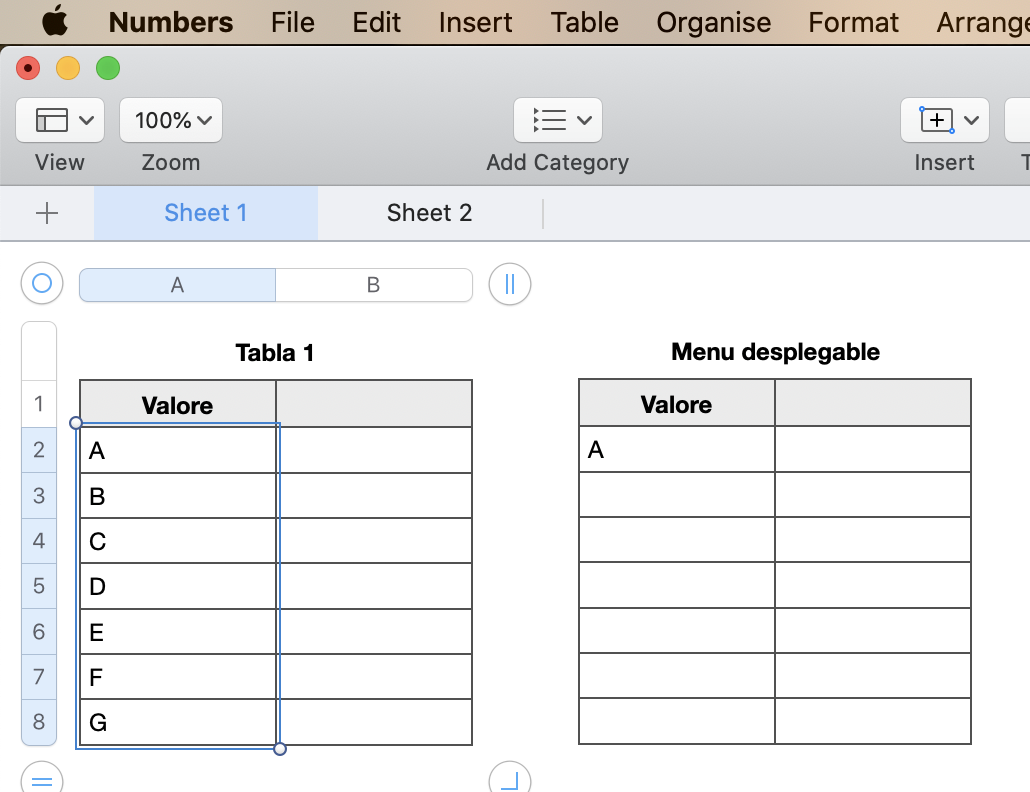Click the View sidebar icon button
1030x792 pixels.
pyautogui.click(x=51, y=120)
